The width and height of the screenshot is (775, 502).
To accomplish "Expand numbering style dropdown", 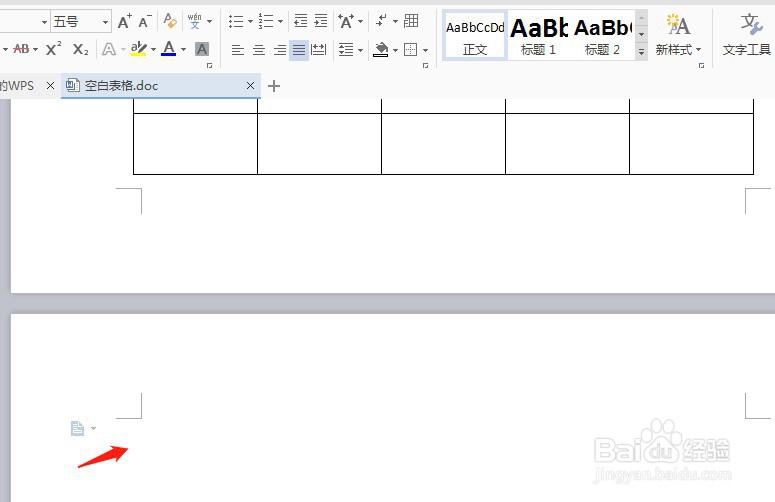I will tap(280, 22).
